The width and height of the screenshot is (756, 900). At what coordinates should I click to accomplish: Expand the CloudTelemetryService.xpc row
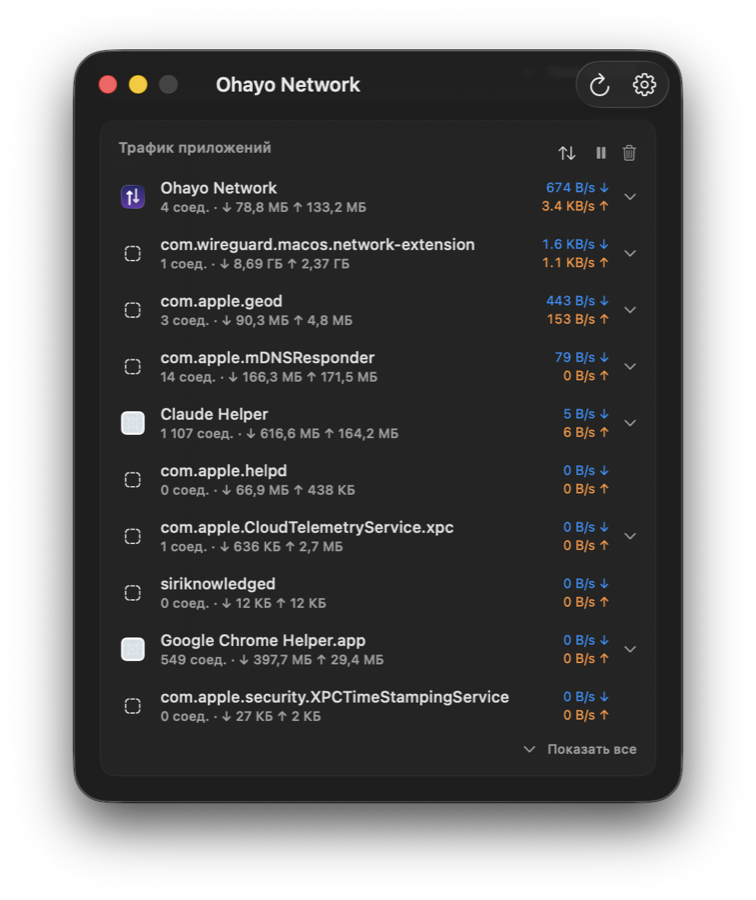[x=630, y=536]
